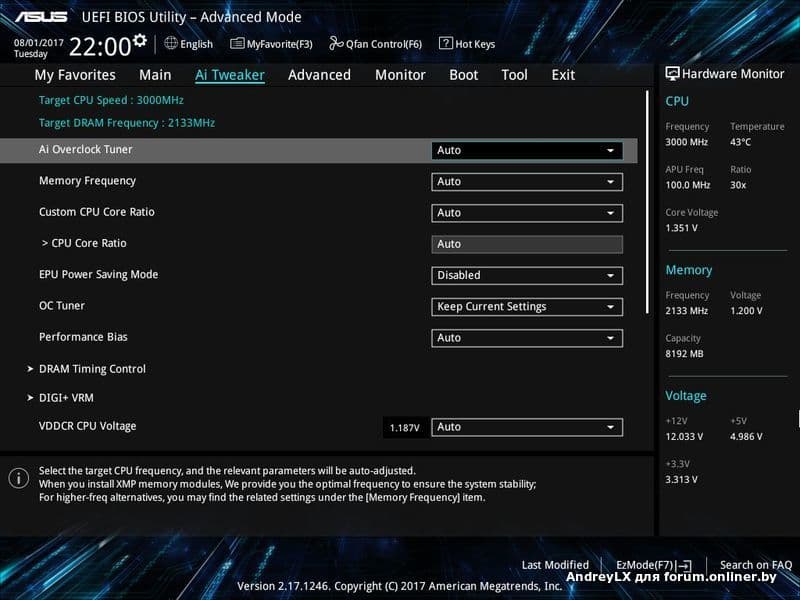The width and height of the screenshot is (800, 600).
Task: Click the 2133 MHz memory frequency value
Action: click(x=687, y=311)
